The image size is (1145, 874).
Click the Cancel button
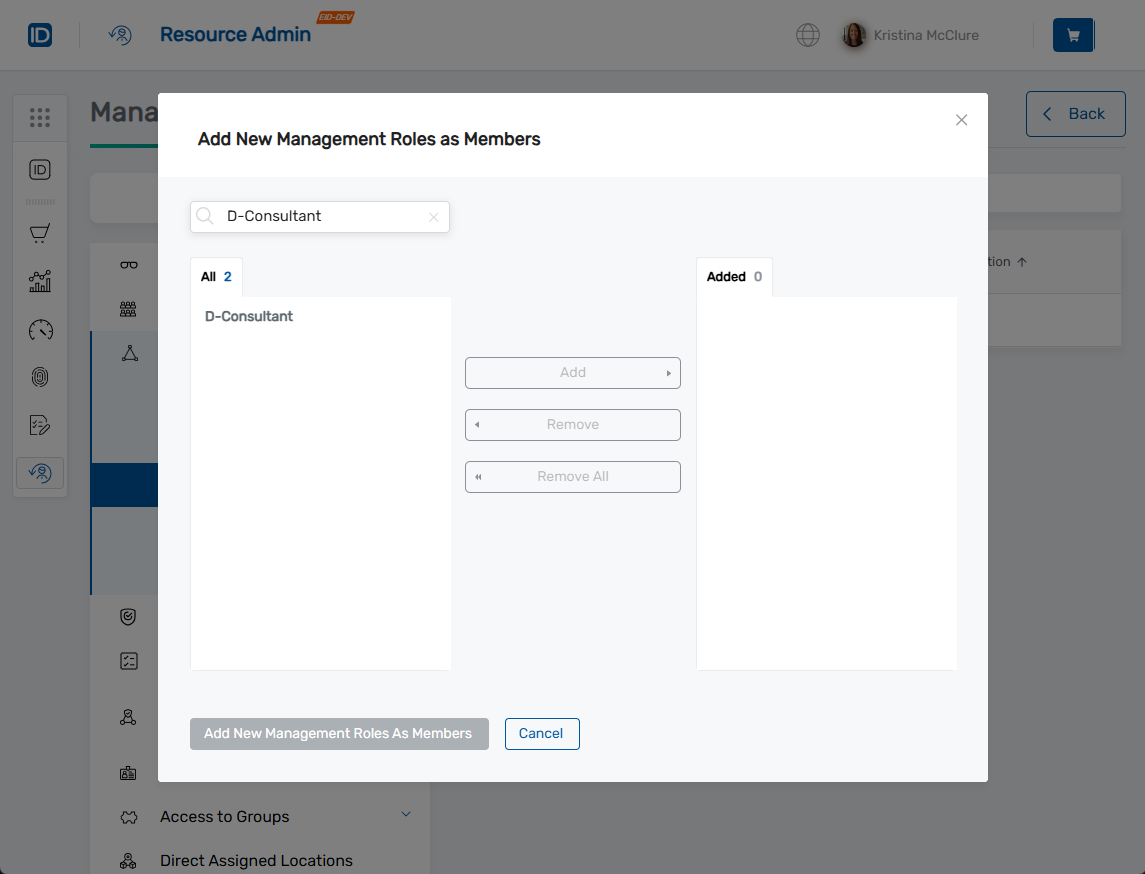coord(542,733)
